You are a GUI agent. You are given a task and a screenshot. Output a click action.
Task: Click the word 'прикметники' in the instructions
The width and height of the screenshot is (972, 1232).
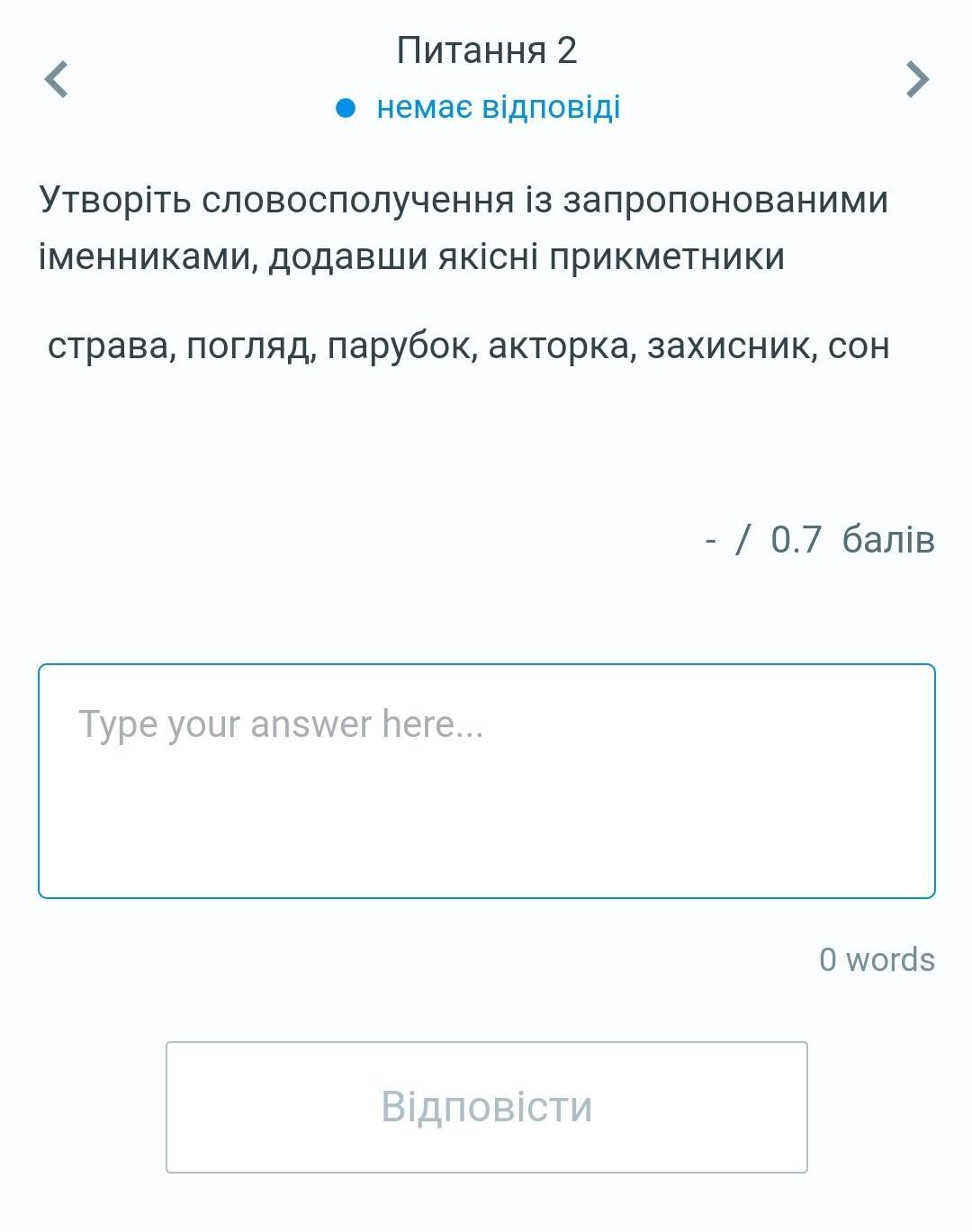(x=667, y=257)
